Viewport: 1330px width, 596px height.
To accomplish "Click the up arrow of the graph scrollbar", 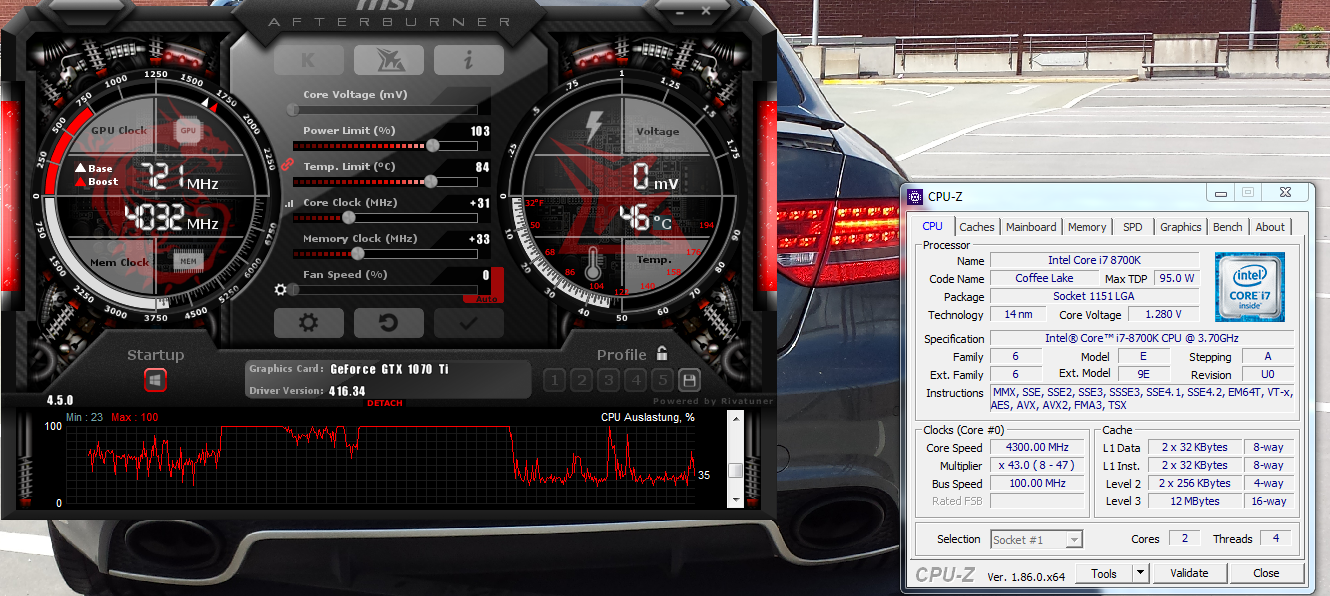I will tap(736, 418).
